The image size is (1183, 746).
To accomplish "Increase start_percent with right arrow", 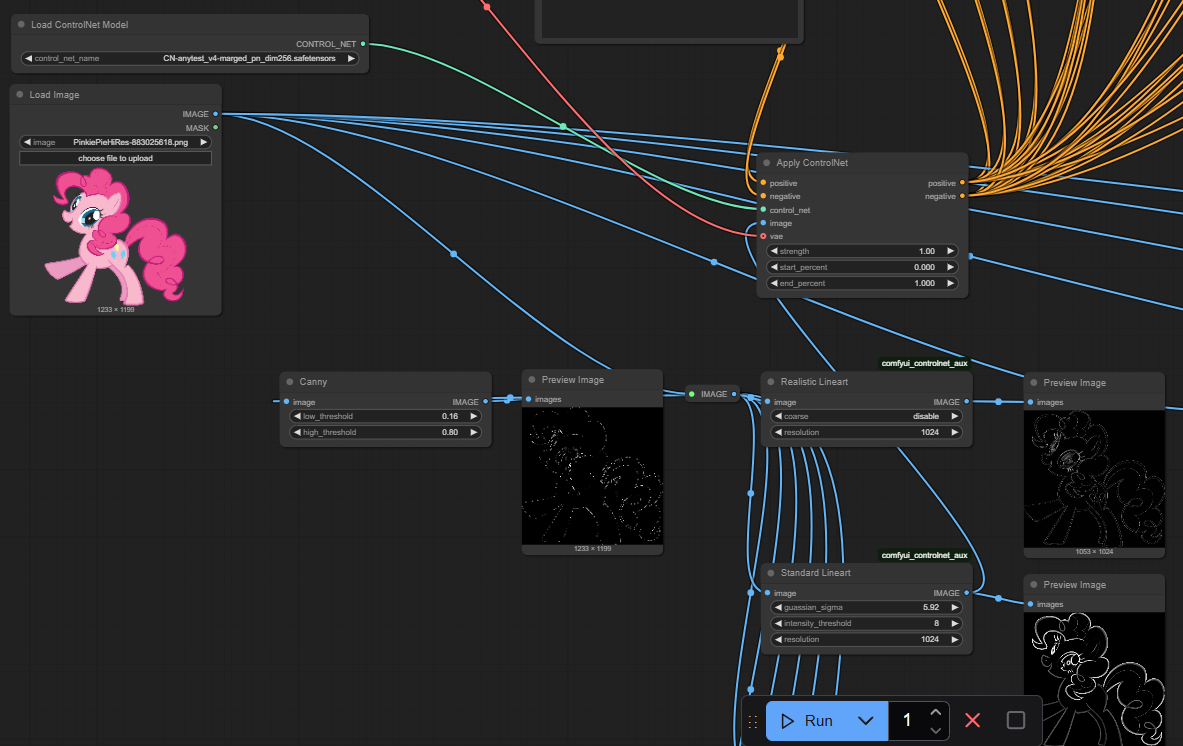I will coord(951,267).
